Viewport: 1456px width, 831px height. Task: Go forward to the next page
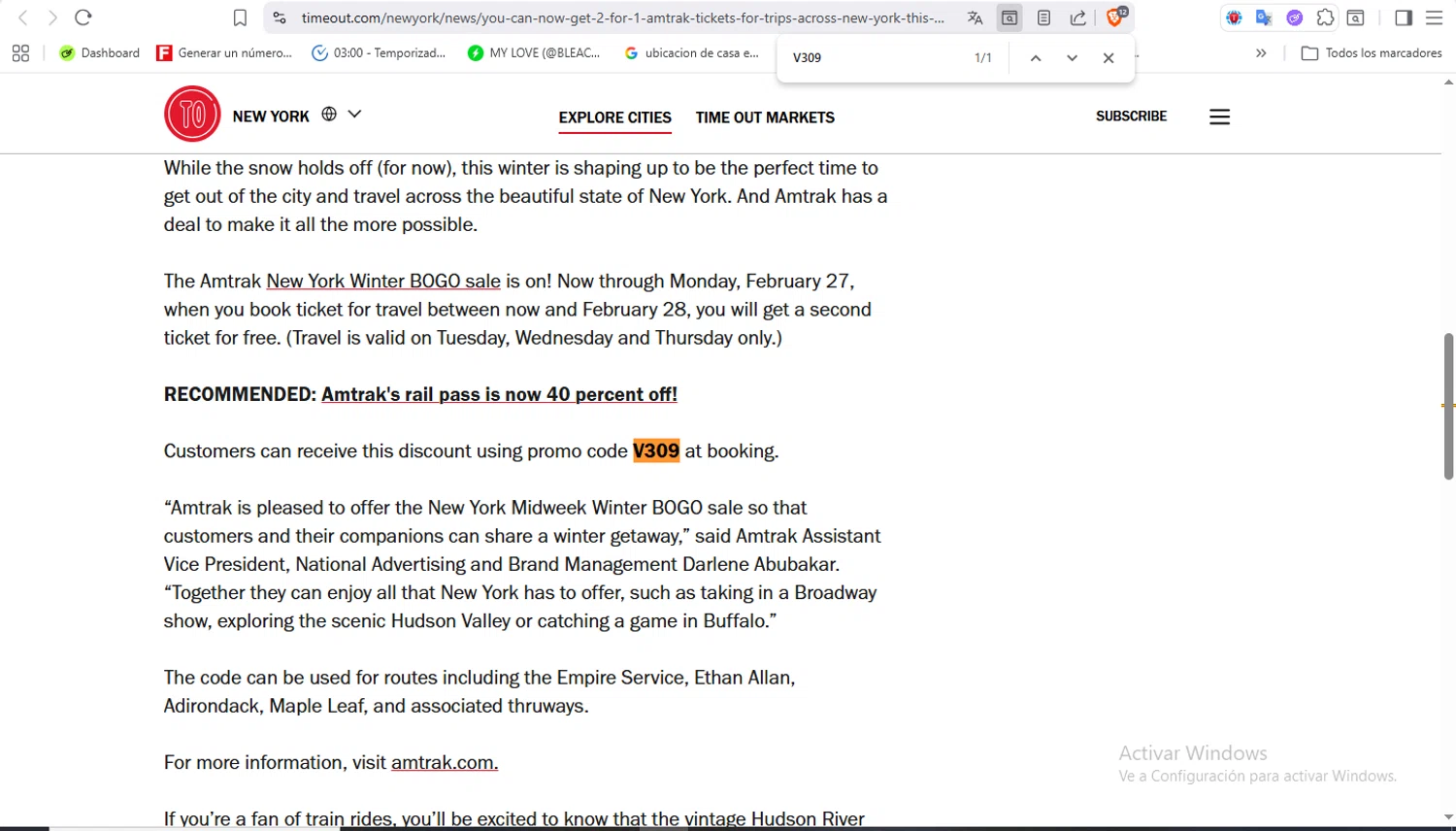[52, 17]
